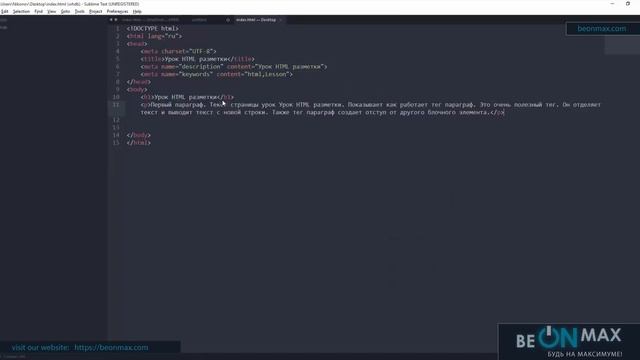The width and height of the screenshot is (640, 360).
Task: Open the Selection menu
Action: pos(21,11)
